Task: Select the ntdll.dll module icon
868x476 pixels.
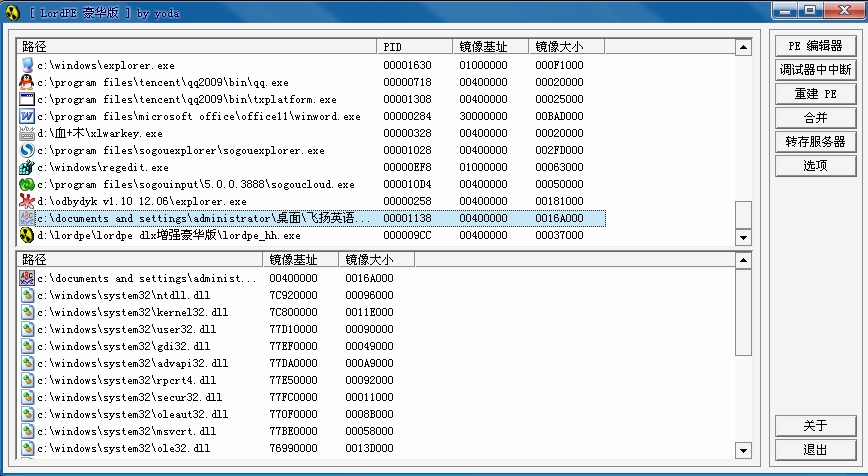Action: (x=28, y=295)
